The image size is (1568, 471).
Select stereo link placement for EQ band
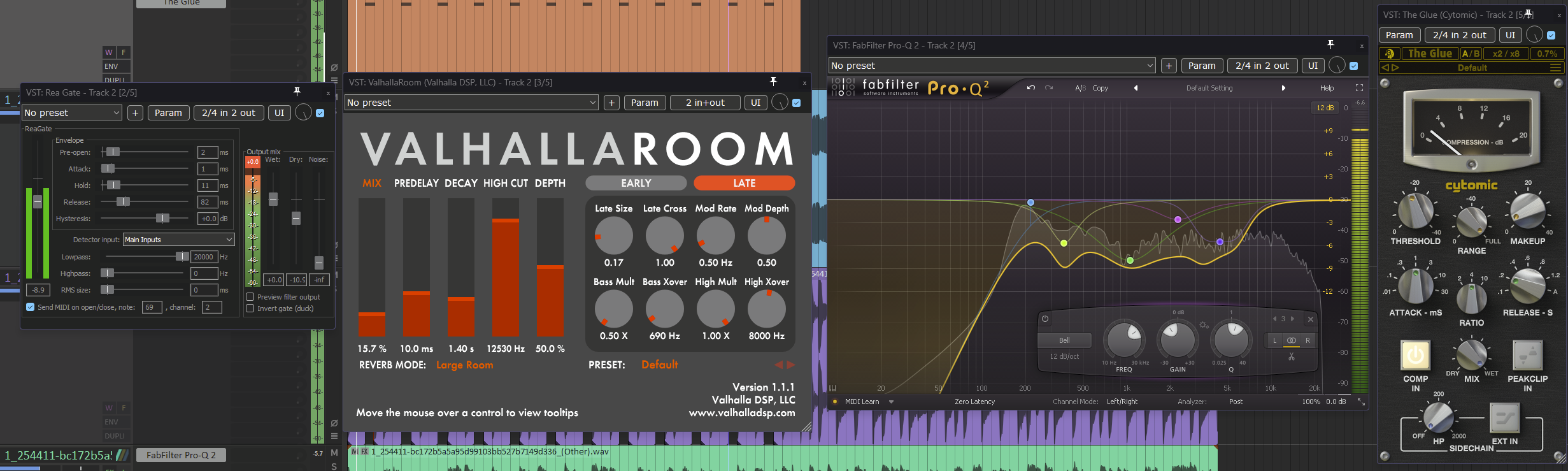point(1291,340)
